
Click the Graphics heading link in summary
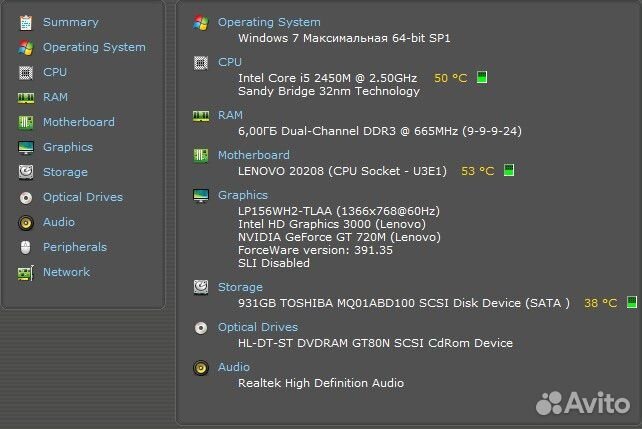(x=243, y=195)
